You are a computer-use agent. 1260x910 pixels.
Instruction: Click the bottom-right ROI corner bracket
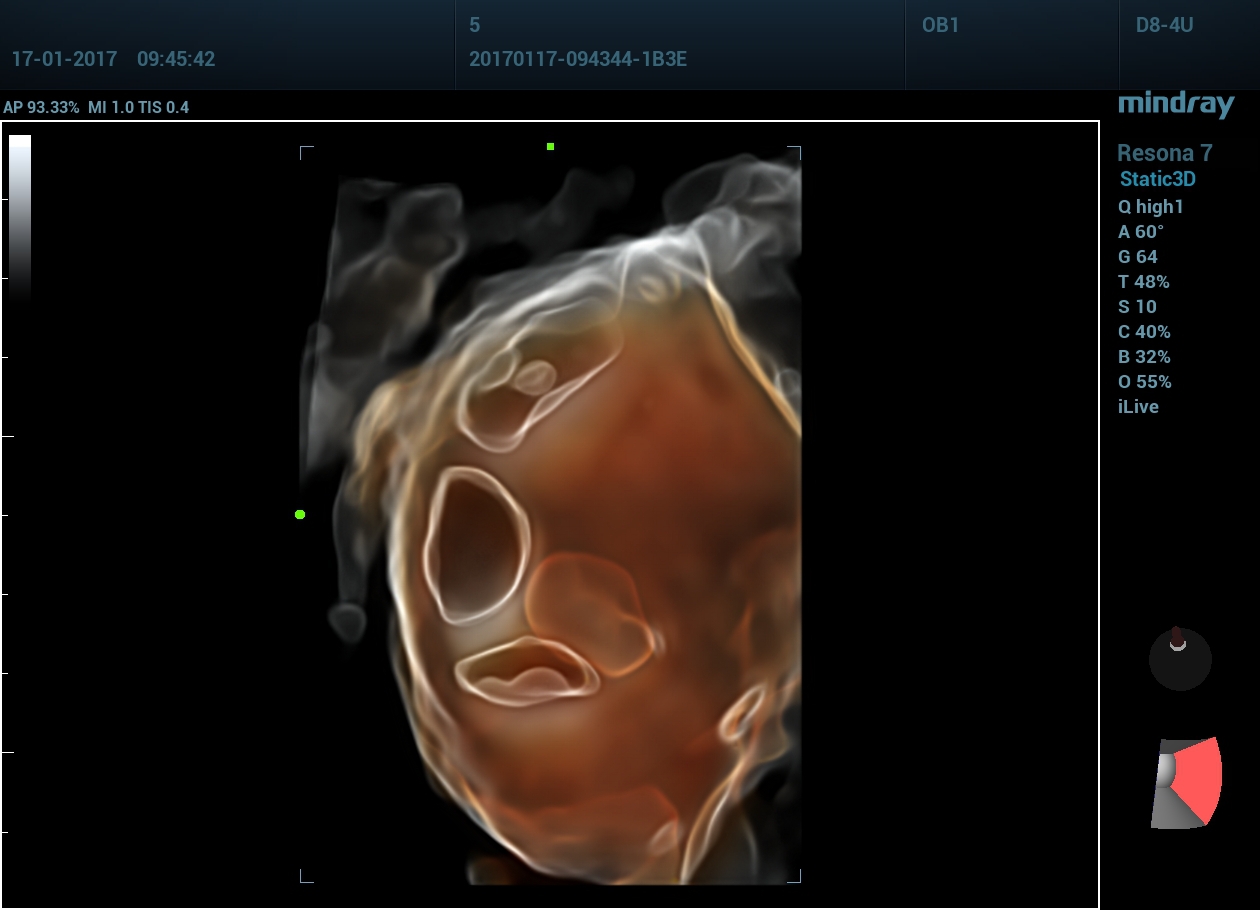796,878
